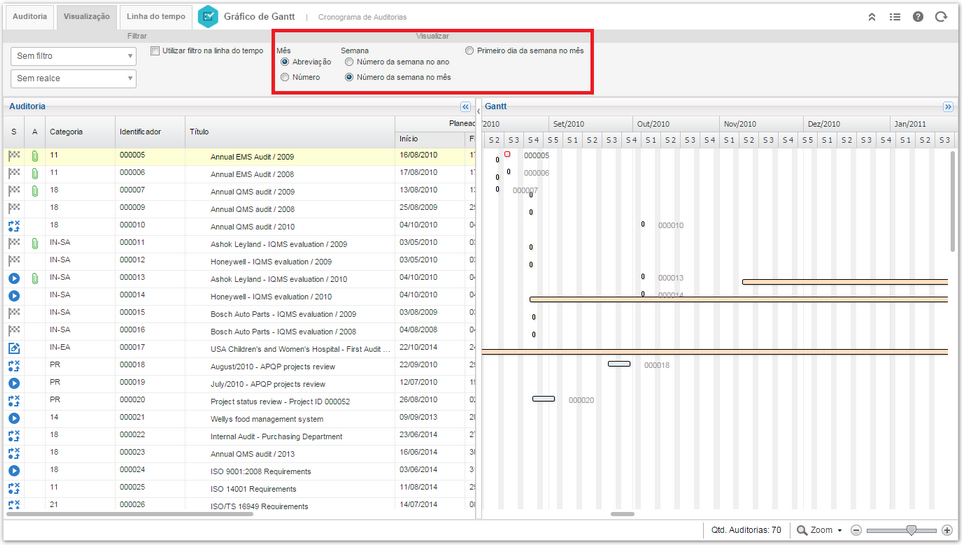Screen dimensions: 962x545
Task: Click the 000020 task bar in Gantt
Action: point(544,399)
